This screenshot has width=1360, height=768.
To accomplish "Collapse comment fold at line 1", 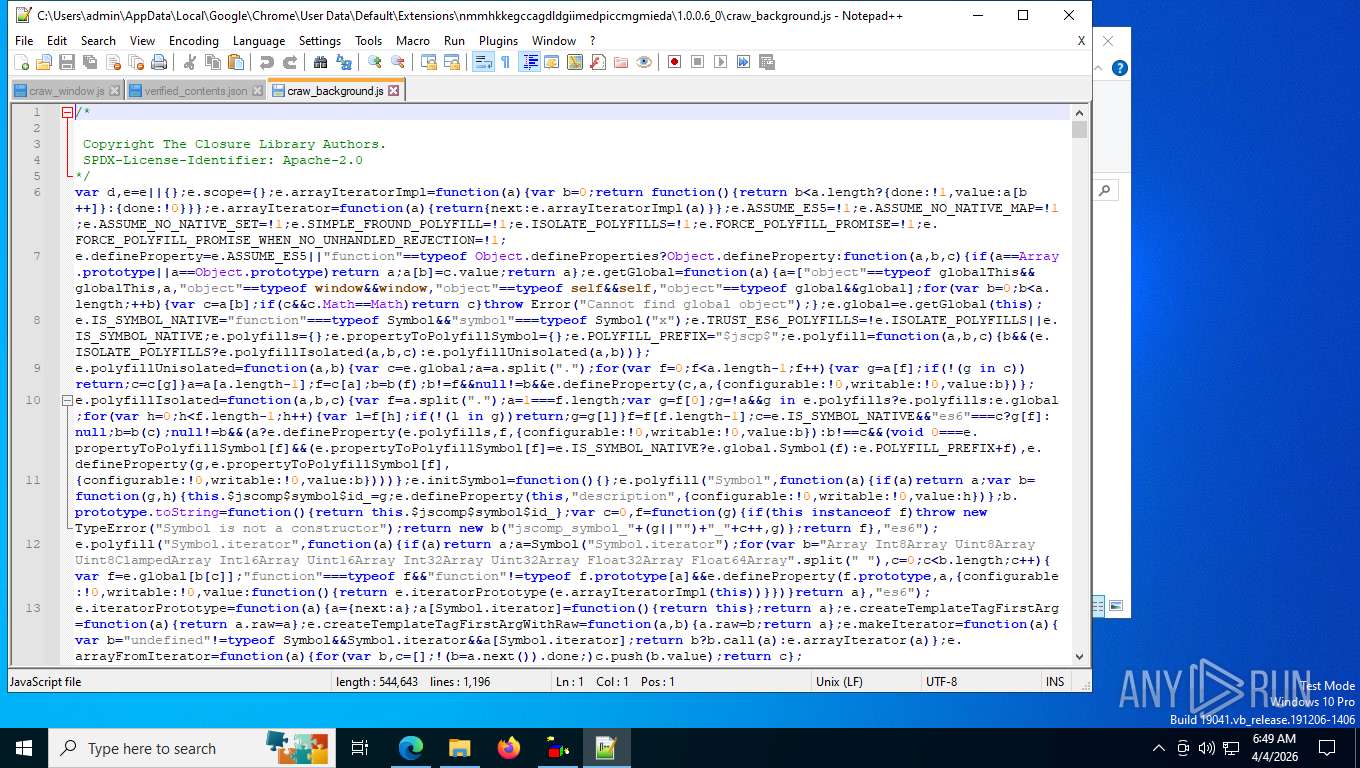I will tap(67, 112).
